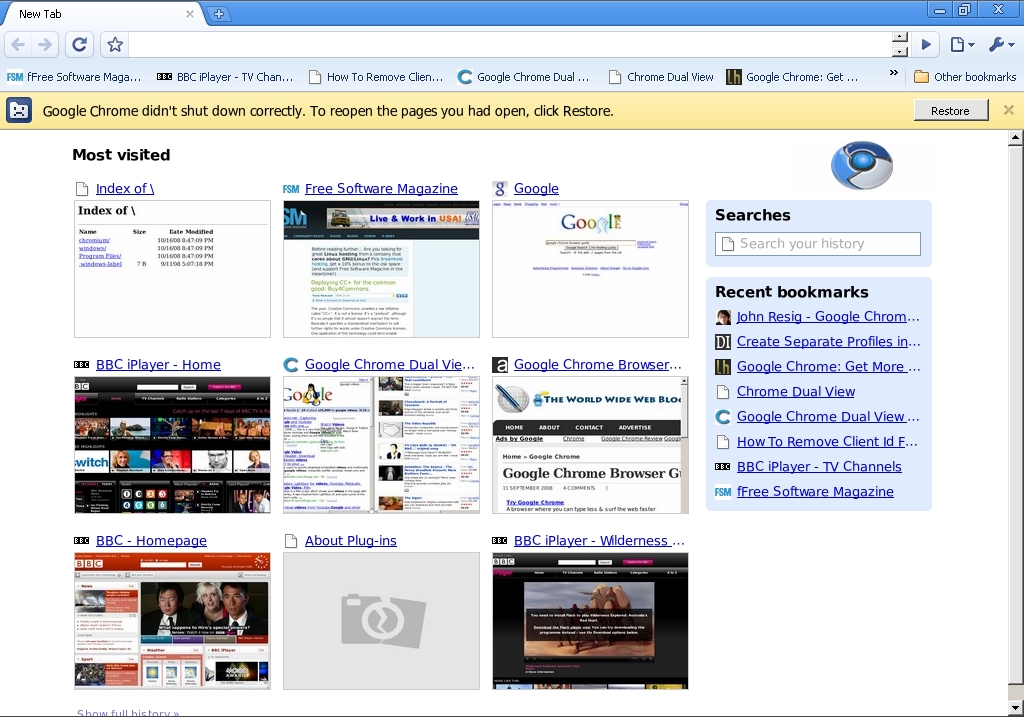The image size is (1024, 717).
Task: Click the Show full history link
Action: (128, 712)
